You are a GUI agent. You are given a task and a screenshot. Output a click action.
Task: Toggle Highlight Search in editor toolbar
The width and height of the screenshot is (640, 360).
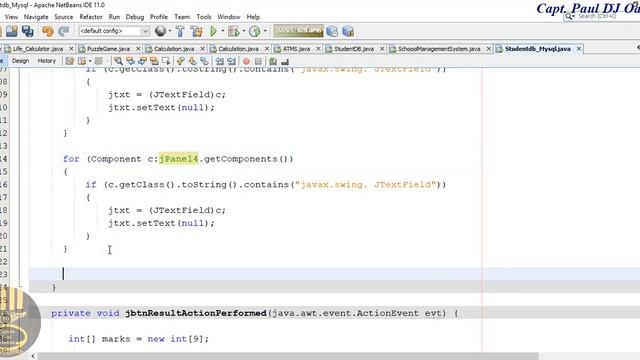[154, 61]
